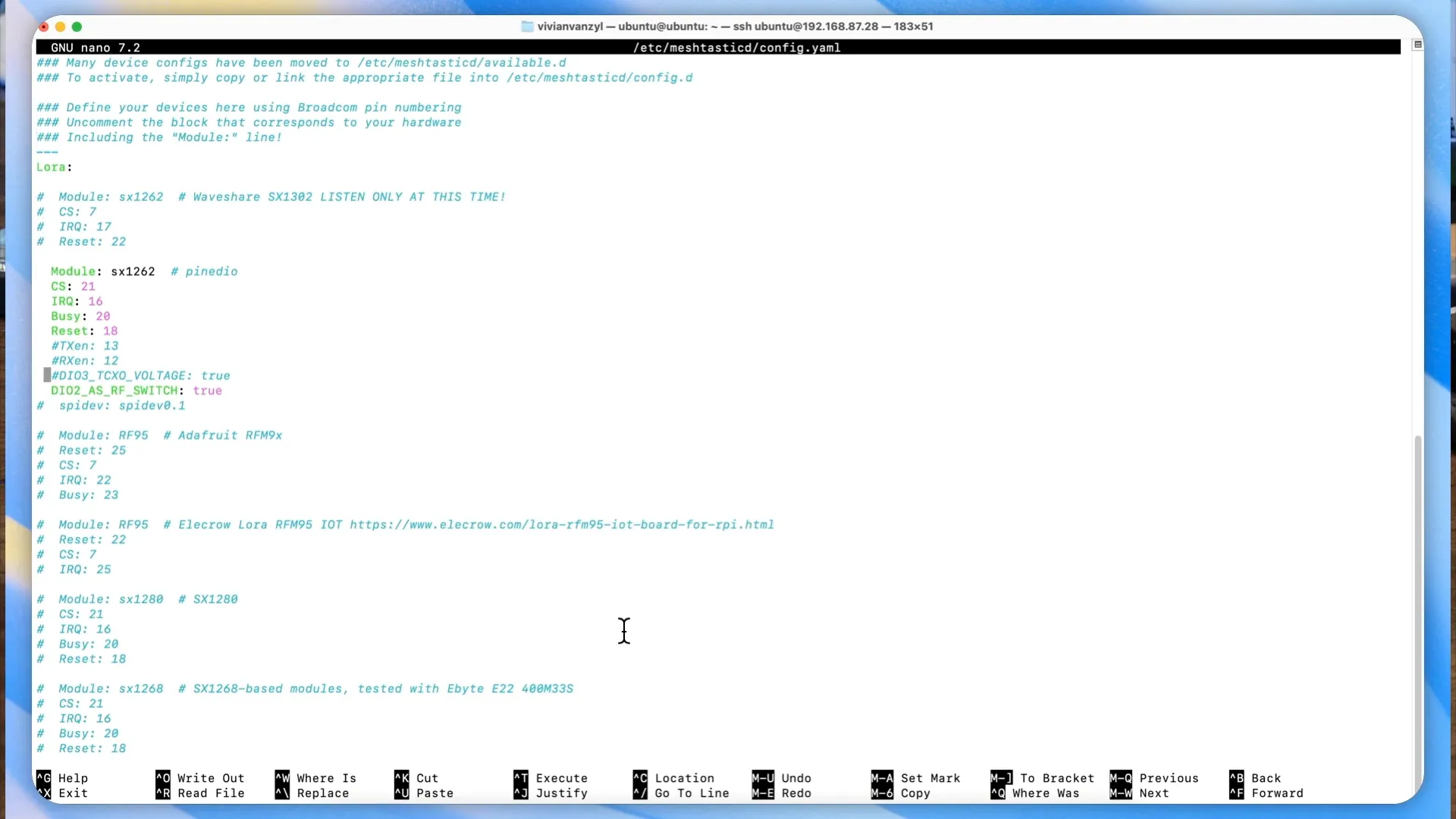Place cursor on the Lora: line
The width and height of the screenshot is (1456, 819).
tap(55, 167)
